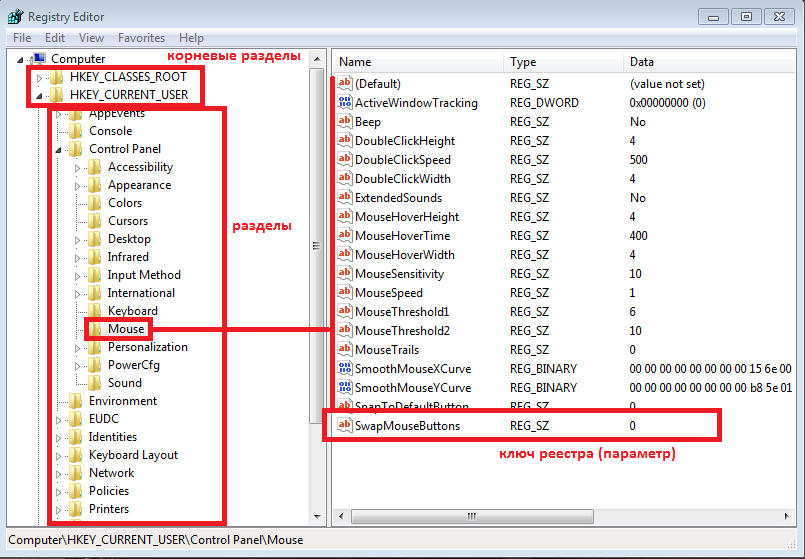The image size is (805, 559).
Task: Click the tree pane scroll down arrow
Action: pyautogui.click(x=317, y=516)
